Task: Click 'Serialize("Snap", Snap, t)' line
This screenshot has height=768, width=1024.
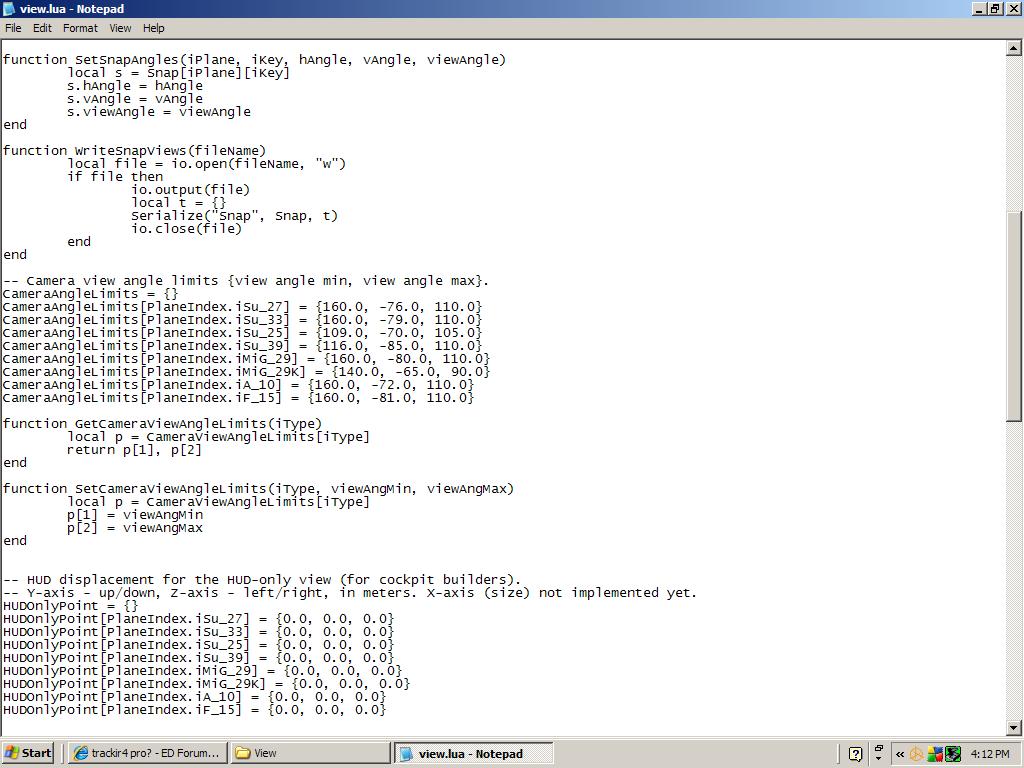Action: click(x=234, y=216)
